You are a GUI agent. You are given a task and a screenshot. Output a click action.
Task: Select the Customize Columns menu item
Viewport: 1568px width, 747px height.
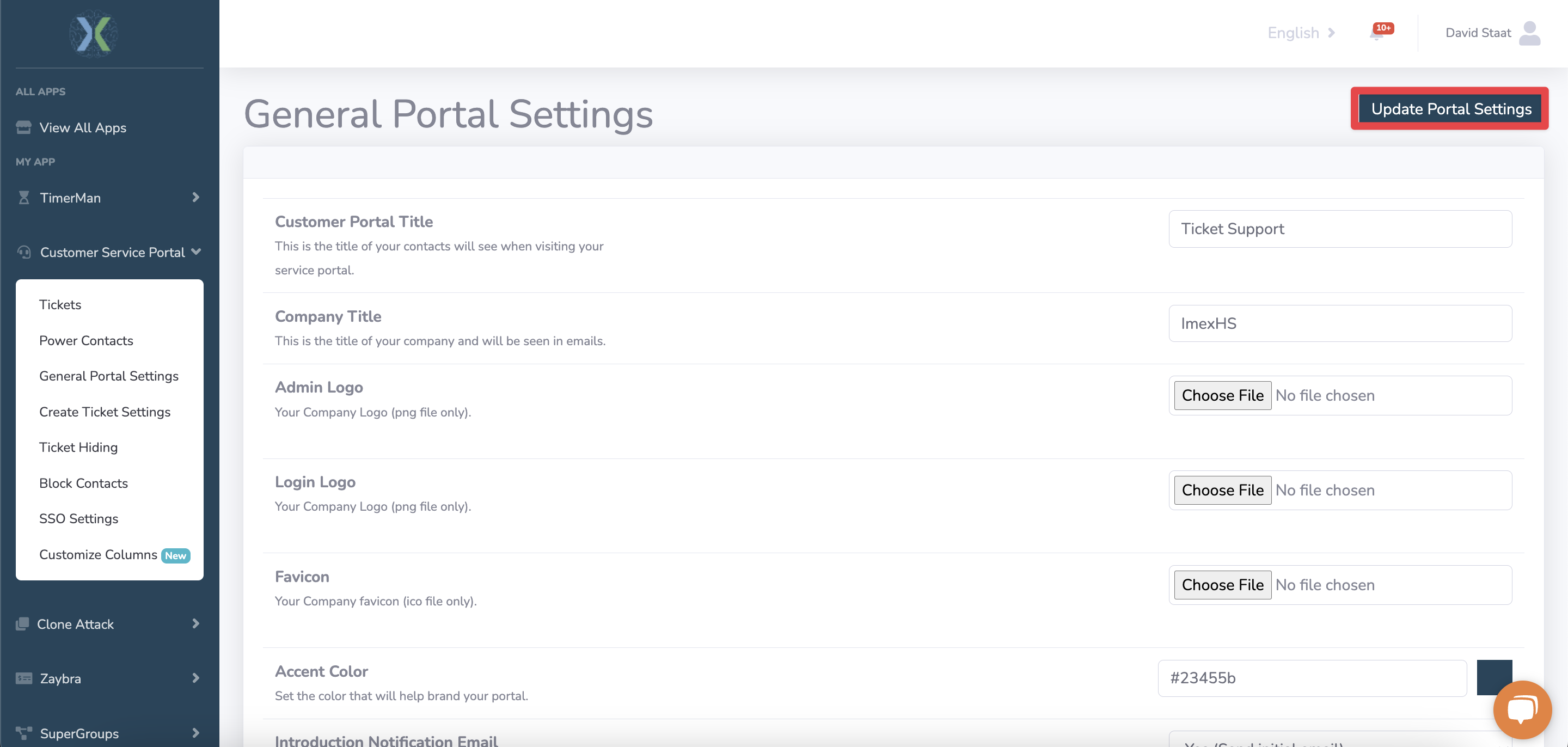98,554
